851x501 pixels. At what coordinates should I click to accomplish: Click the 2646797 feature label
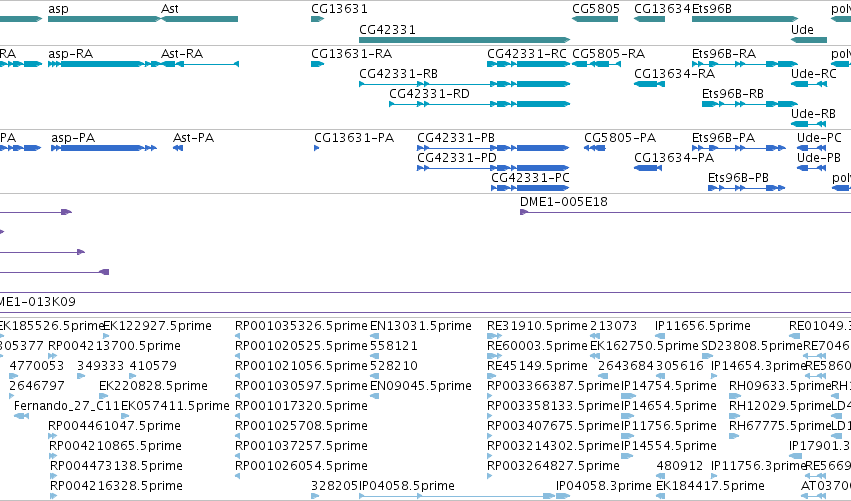(x=36, y=386)
